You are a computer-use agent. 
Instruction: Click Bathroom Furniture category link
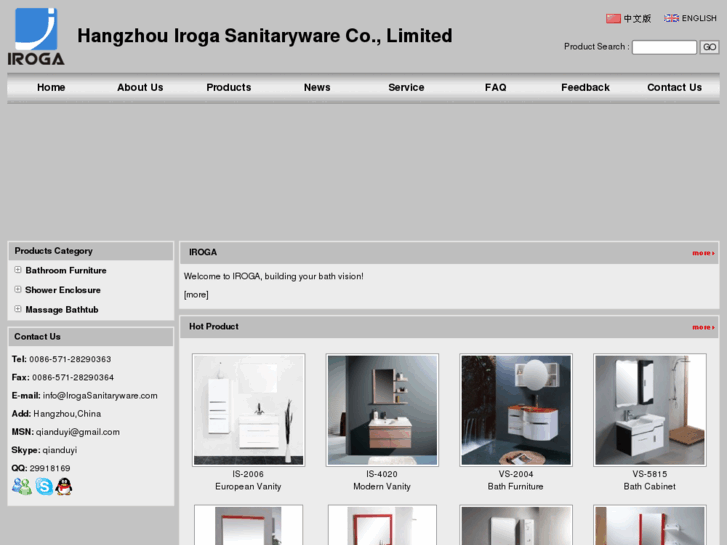(x=66, y=270)
